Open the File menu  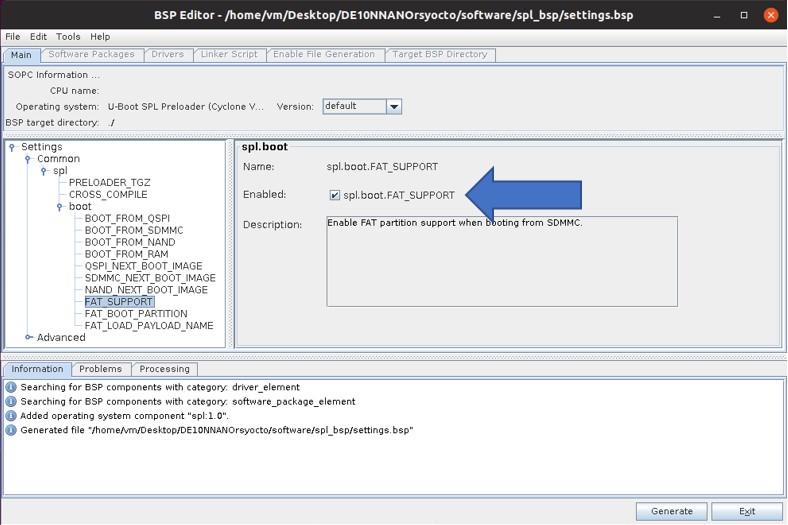(13, 37)
